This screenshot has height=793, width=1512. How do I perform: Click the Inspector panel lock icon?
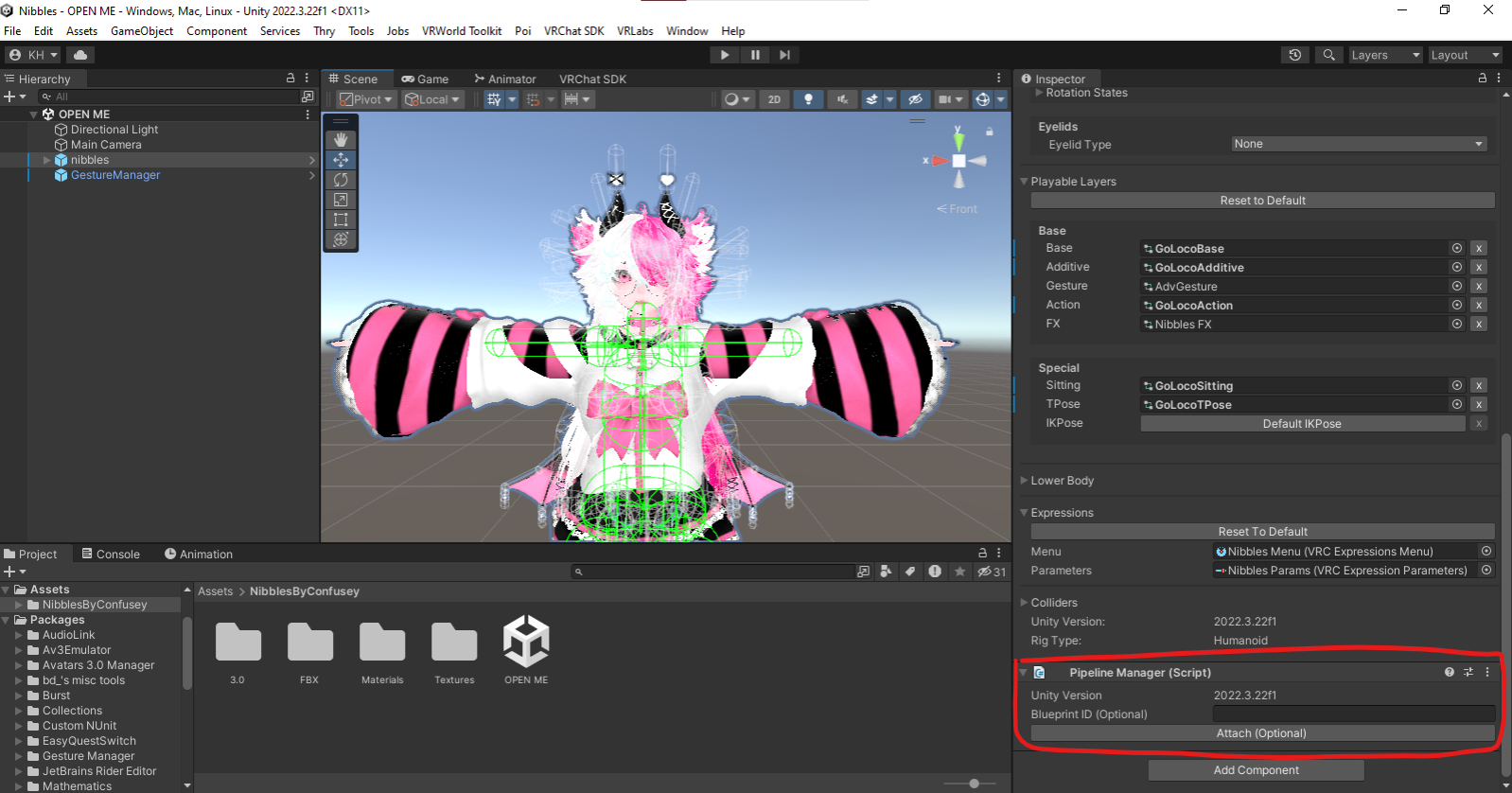tap(1483, 79)
